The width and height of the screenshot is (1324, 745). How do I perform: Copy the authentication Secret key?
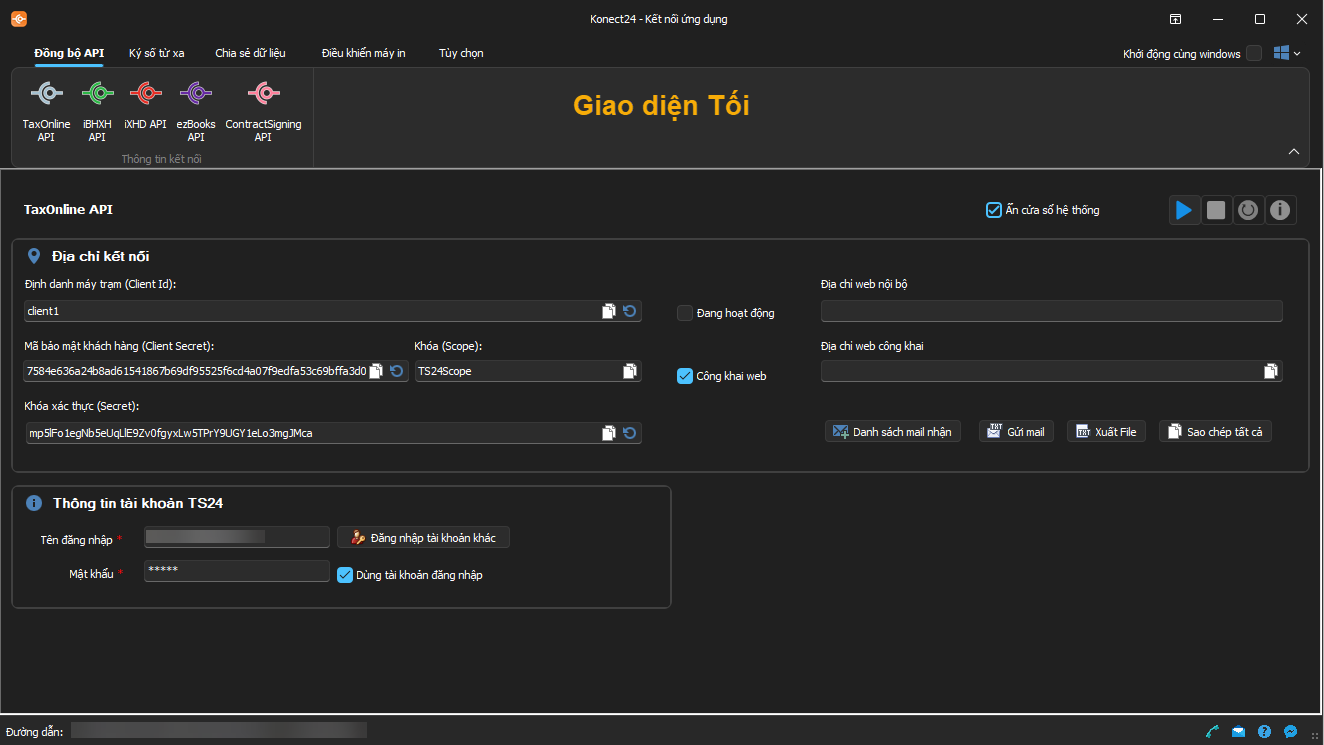point(609,433)
